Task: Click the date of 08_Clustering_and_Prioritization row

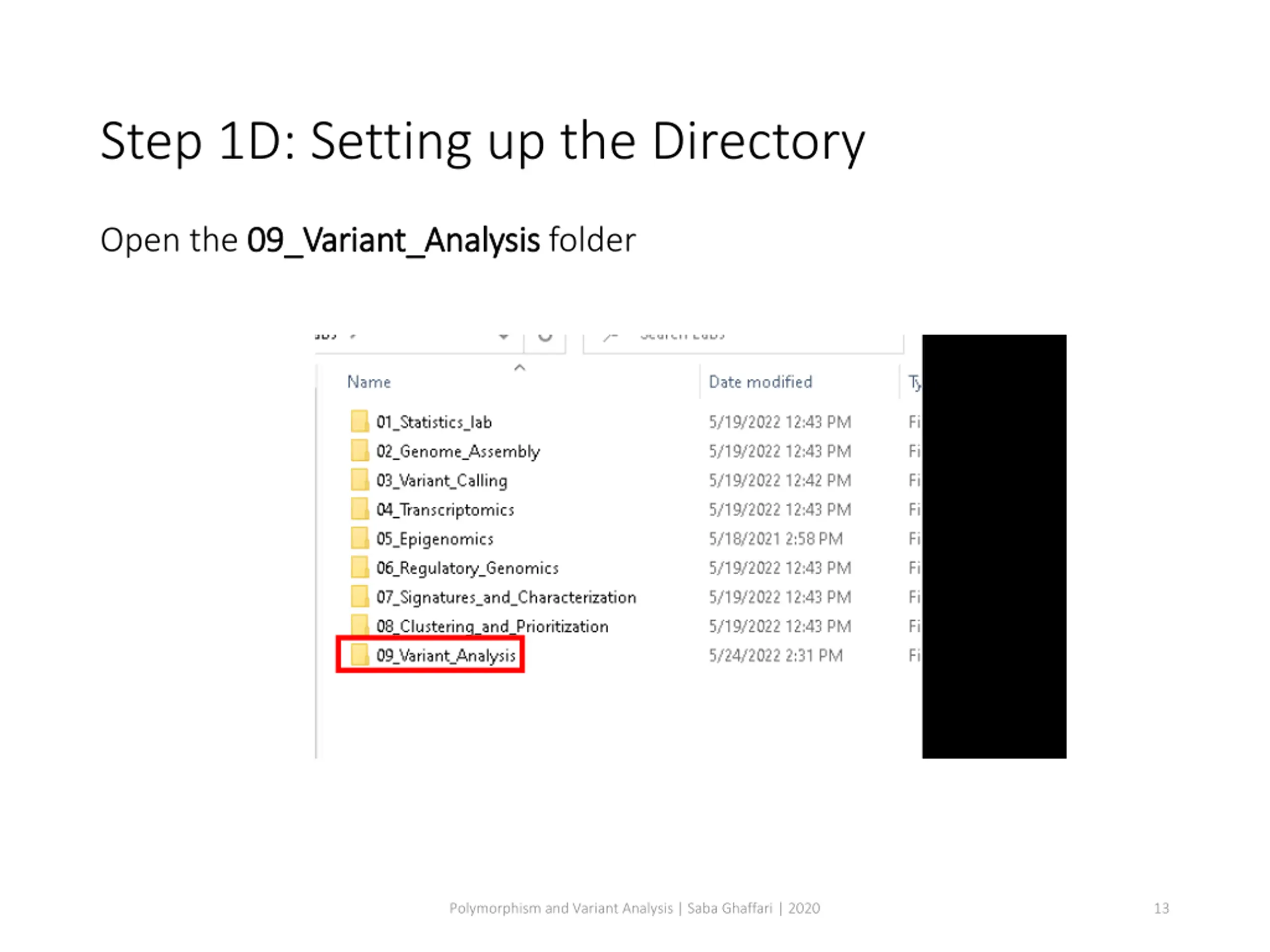Action: 780,626
